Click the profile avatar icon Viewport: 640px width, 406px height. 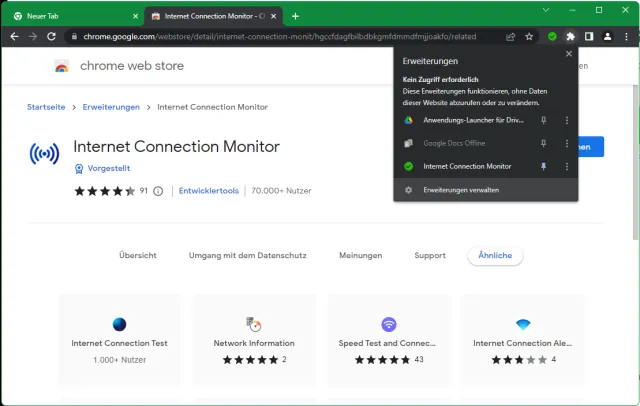click(608, 36)
